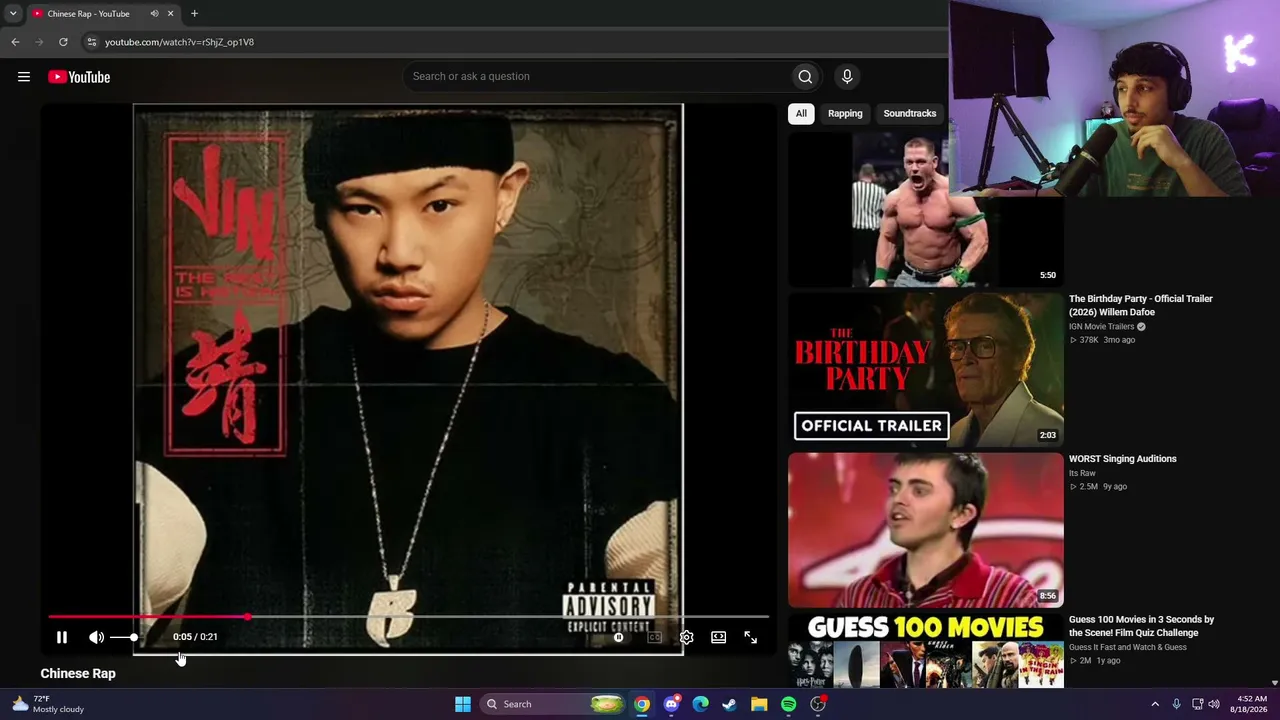Open the OBS Studio taskbar icon
The height and width of the screenshot is (720, 1280).
point(818,704)
